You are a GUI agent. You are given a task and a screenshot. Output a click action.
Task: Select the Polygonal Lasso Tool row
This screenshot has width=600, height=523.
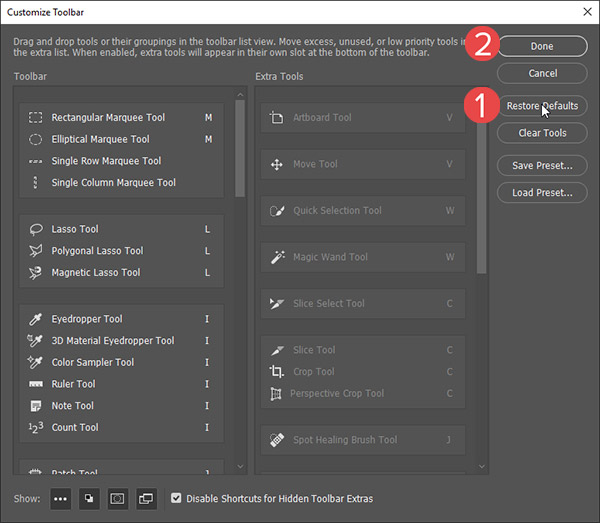(97, 251)
